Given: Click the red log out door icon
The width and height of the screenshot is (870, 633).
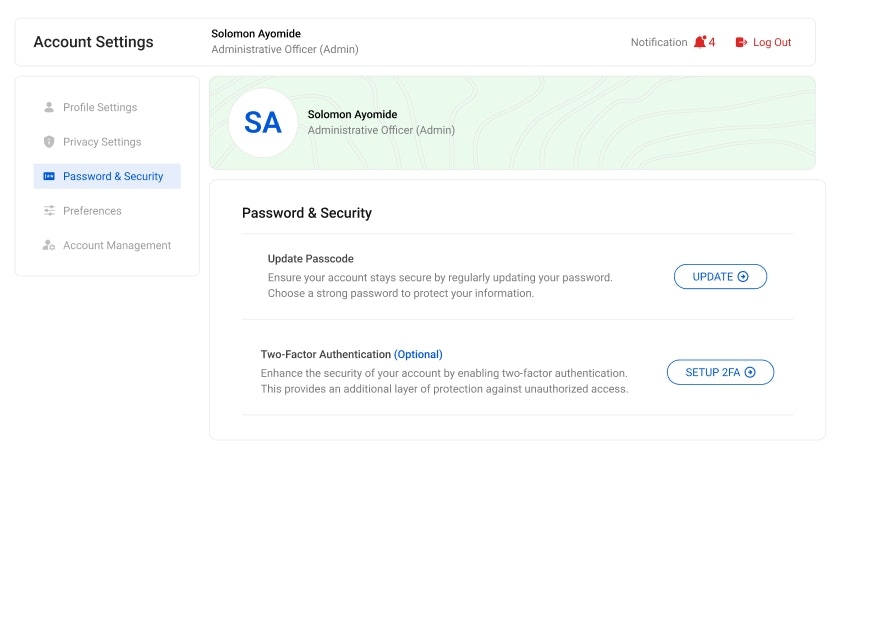Looking at the screenshot, I should [x=741, y=42].
